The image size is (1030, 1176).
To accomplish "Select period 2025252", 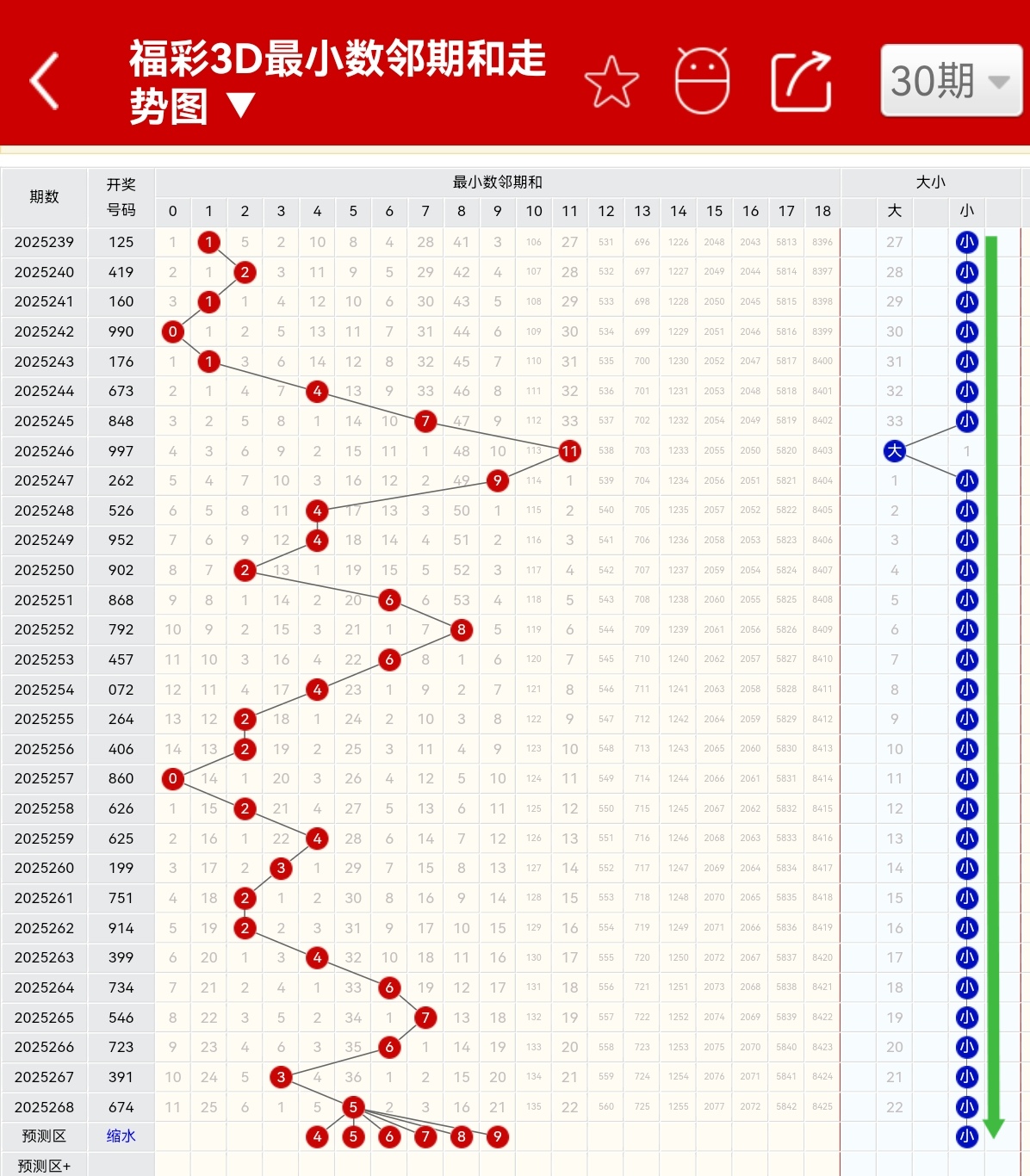I will pos(44,629).
